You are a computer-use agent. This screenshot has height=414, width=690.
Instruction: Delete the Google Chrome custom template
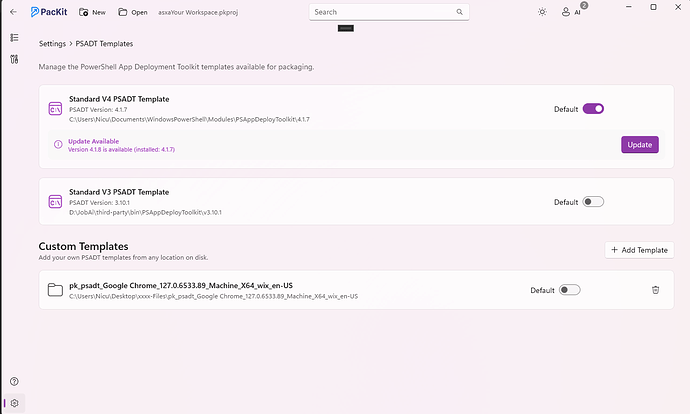[655, 290]
